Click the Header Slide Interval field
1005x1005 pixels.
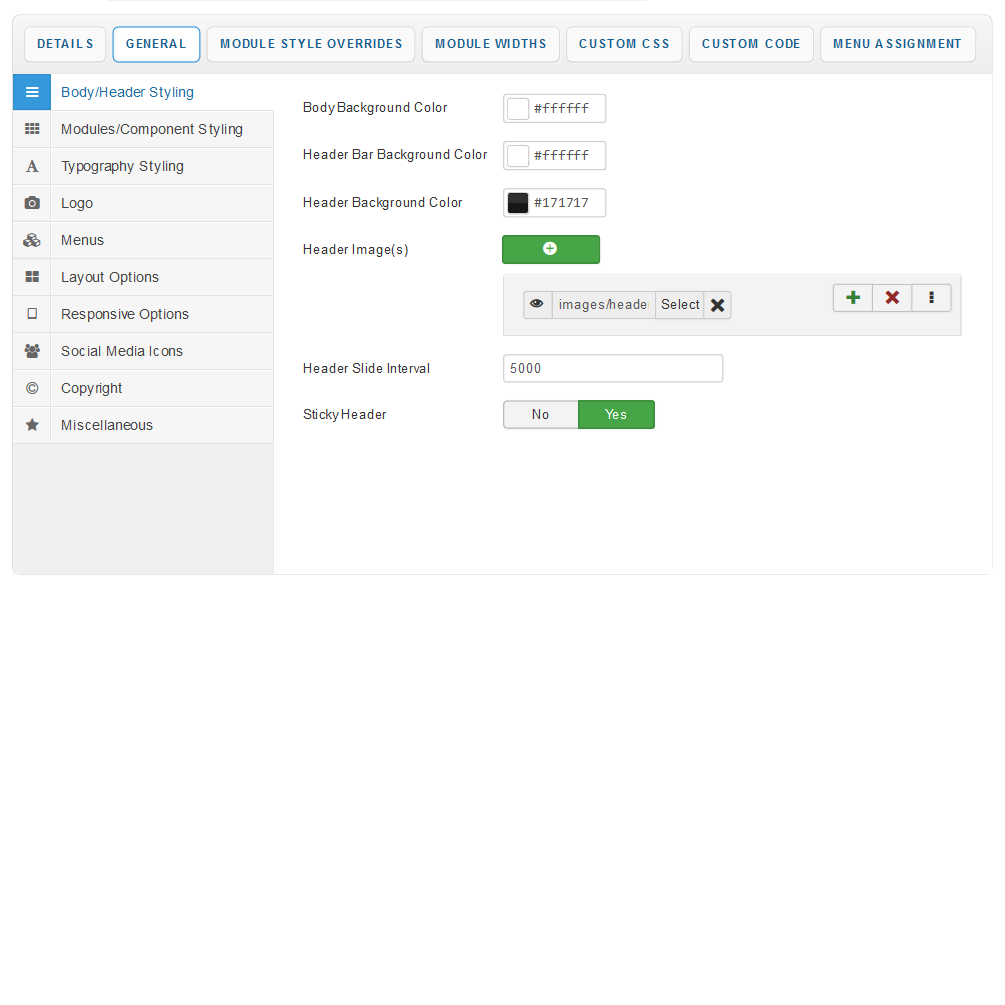pos(612,368)
